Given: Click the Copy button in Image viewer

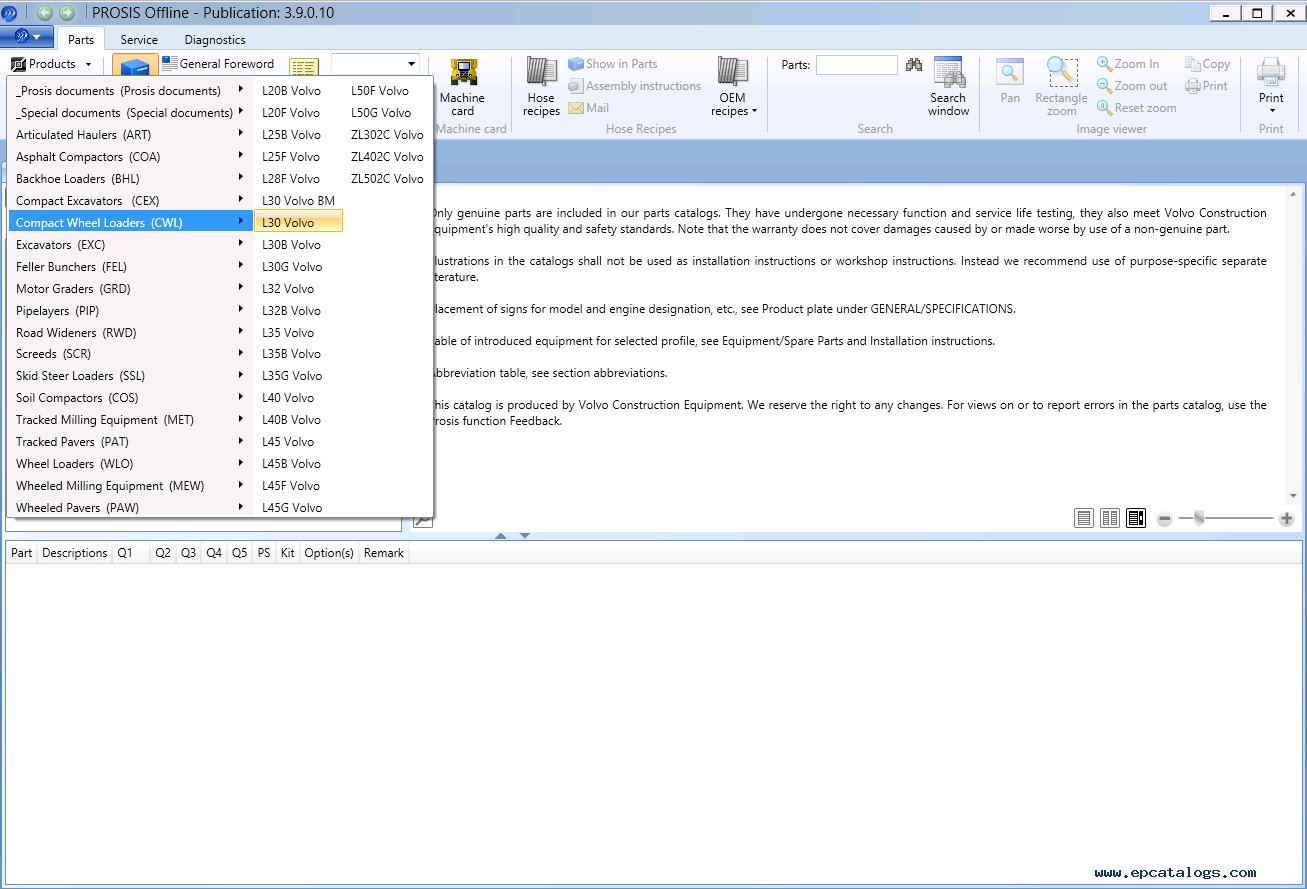Looking at the screenshot, I should click(1207, 64).
